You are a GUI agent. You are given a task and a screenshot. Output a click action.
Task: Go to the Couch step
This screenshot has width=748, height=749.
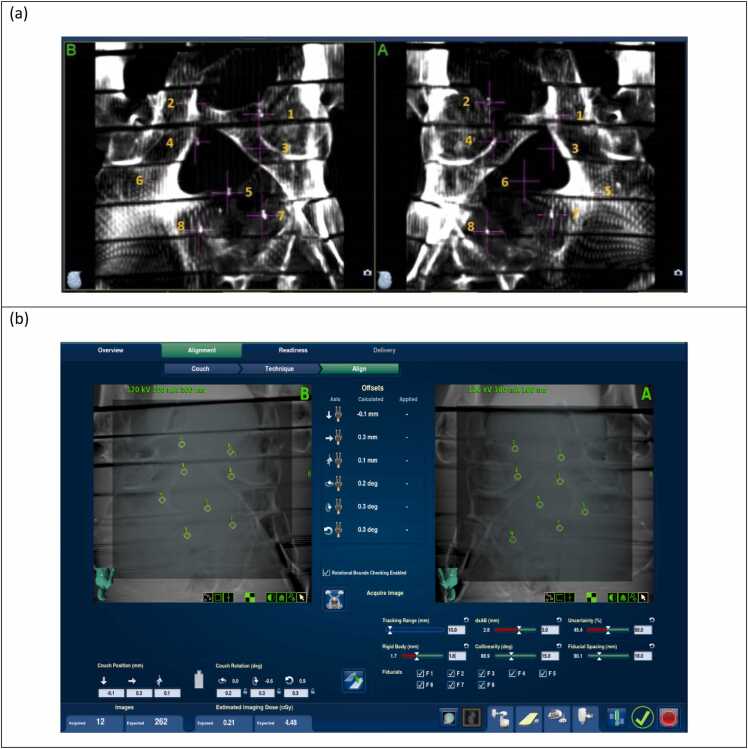point(201,369)
